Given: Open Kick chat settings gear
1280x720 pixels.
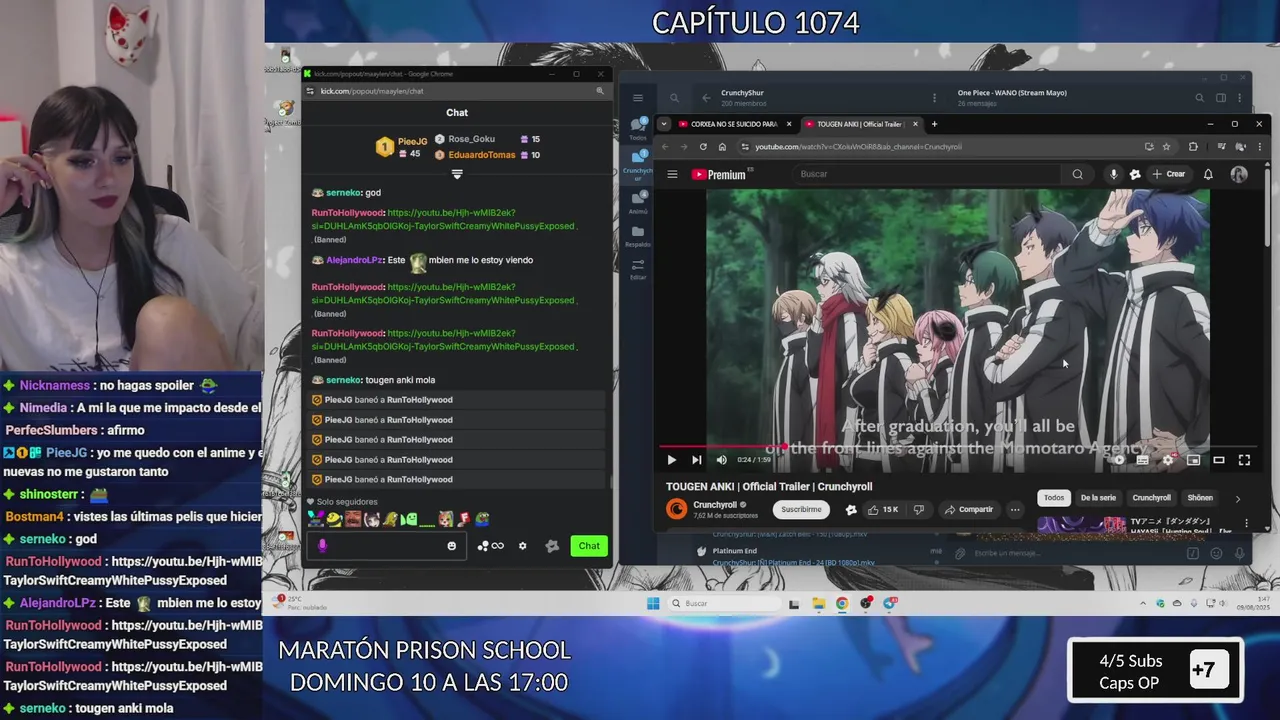Looking at the screenshot, I should coord(522,546).
